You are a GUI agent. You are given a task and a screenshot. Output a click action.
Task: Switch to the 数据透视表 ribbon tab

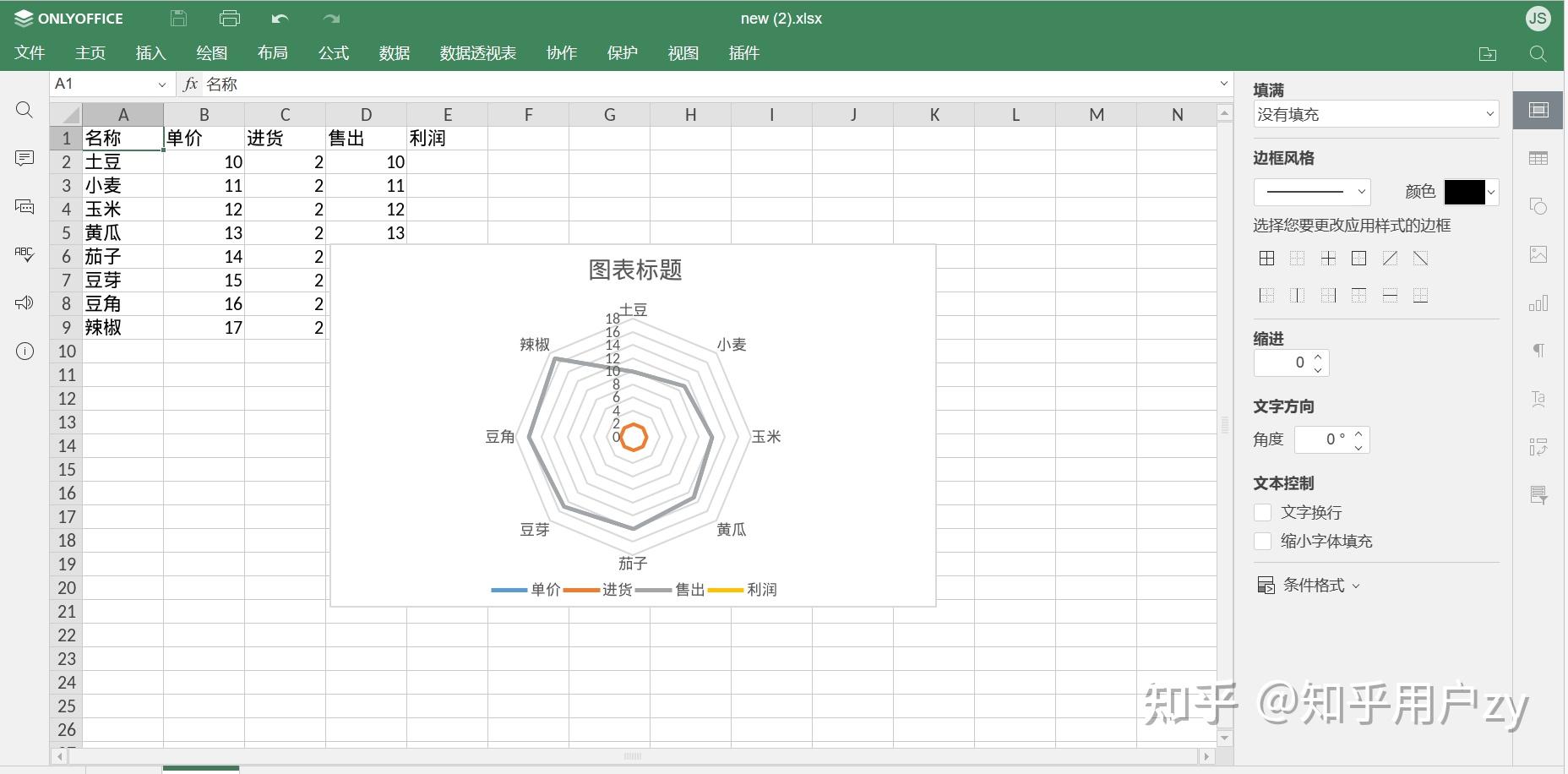tap(477, 52)
